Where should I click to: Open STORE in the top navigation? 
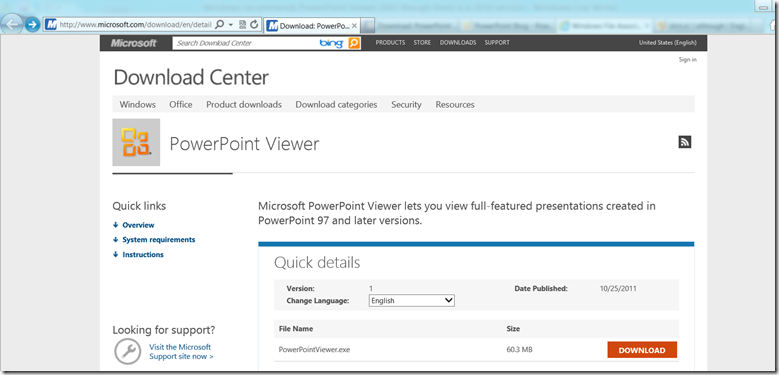pos(422,43)
